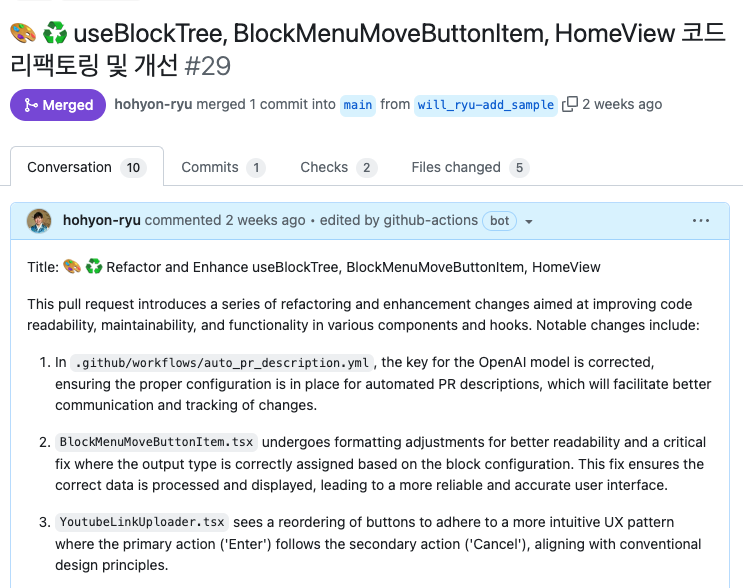Screen dimensions: 743x588
Task: Click the recycle emoji in PR title
Action: tap(56, 33)
